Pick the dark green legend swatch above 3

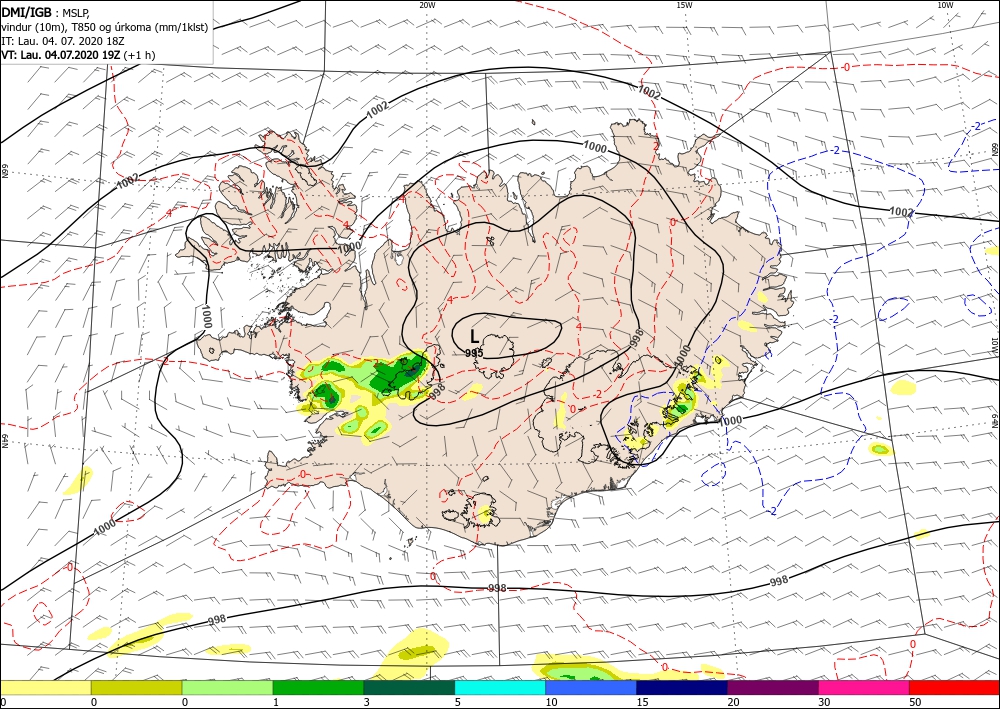pos(409,687)
